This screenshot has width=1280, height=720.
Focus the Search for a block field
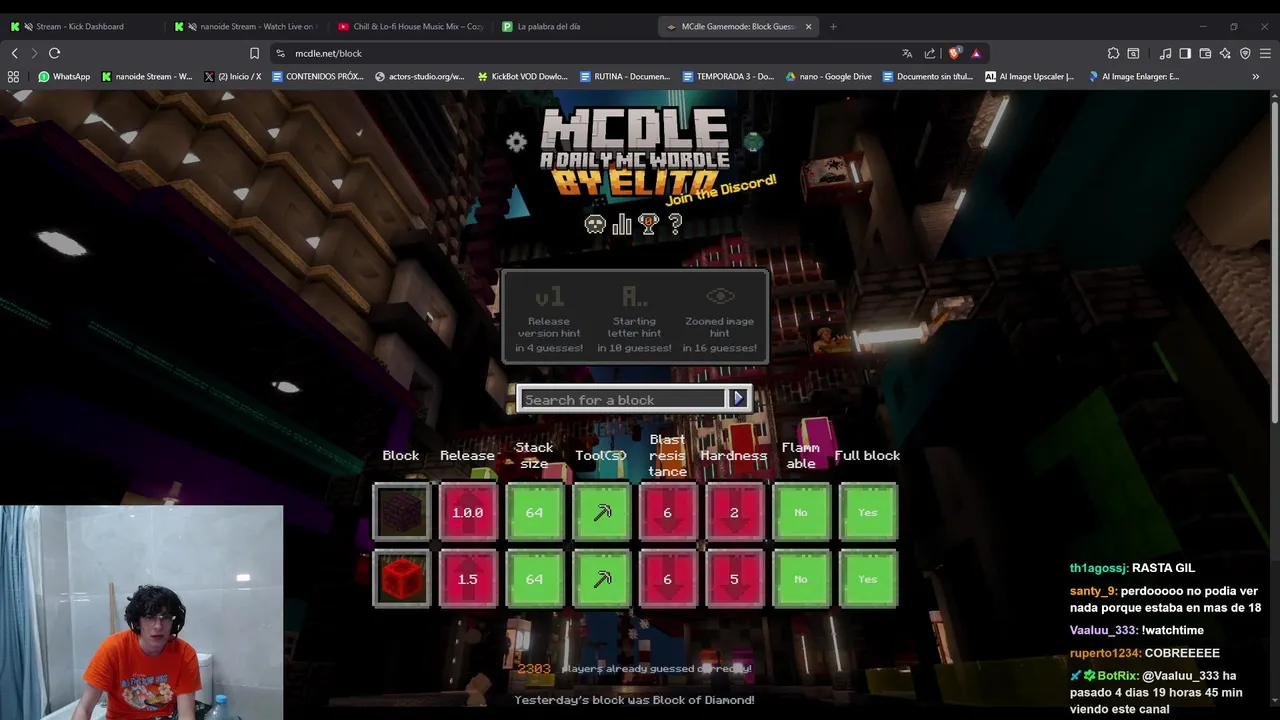pos(622,399)
